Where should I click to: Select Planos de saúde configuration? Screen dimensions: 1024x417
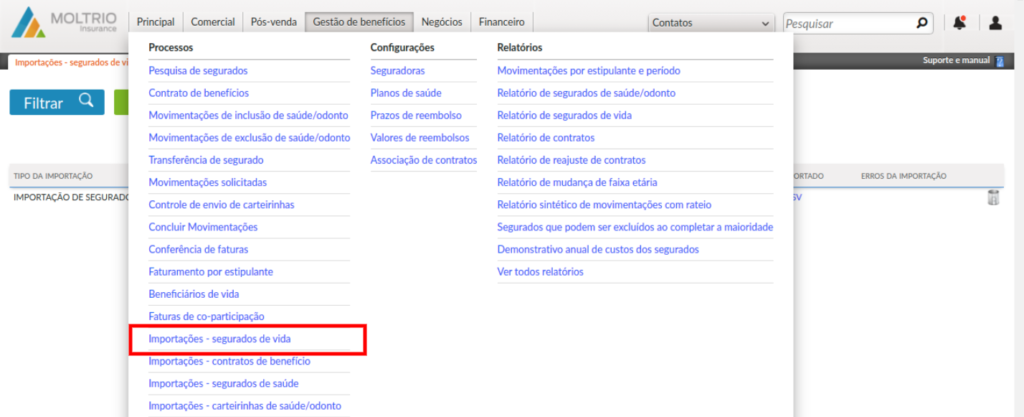pos(406,93)
